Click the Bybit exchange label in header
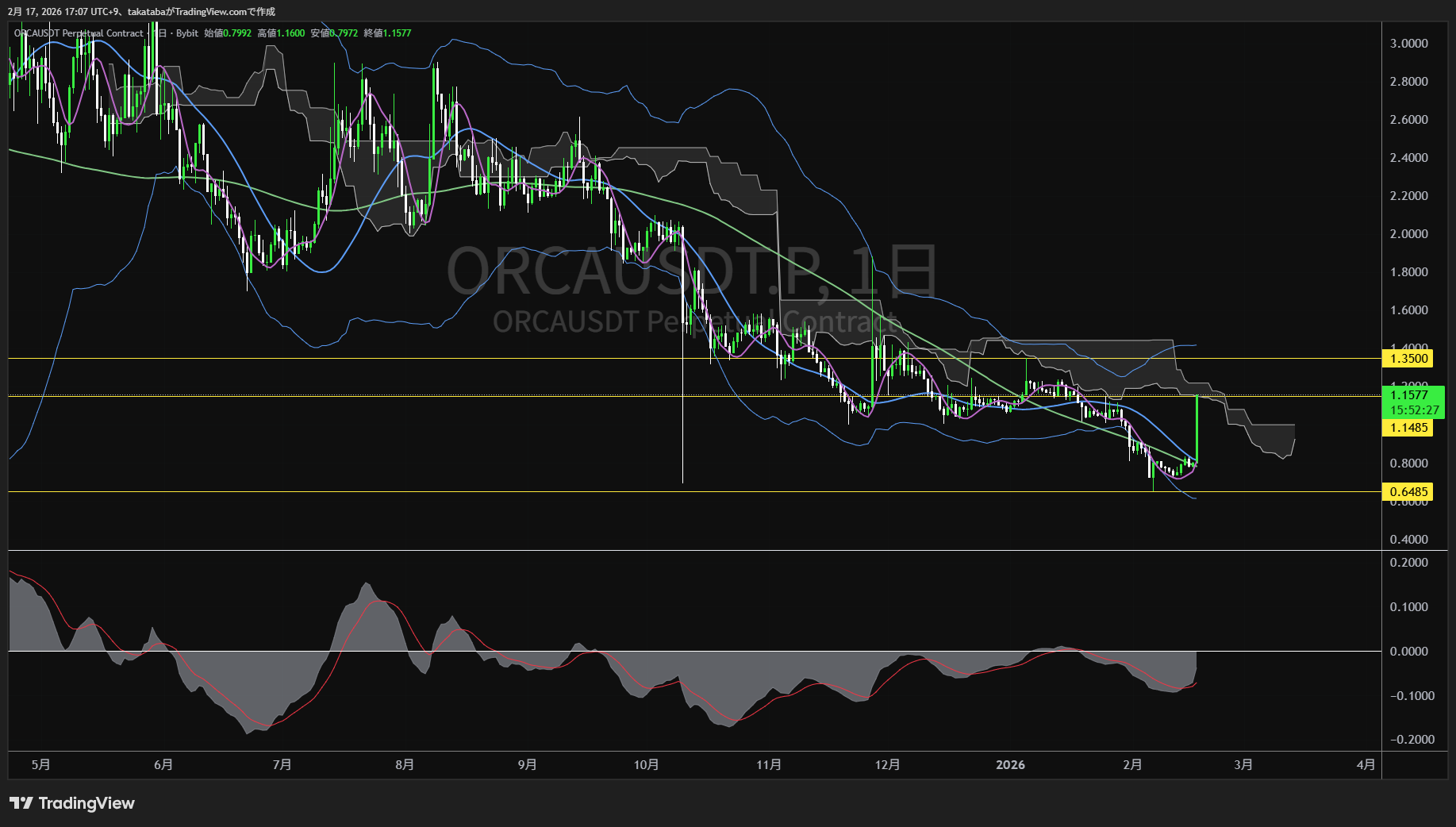Viewport: 1456px width, 827px height. tap(187, 33)
